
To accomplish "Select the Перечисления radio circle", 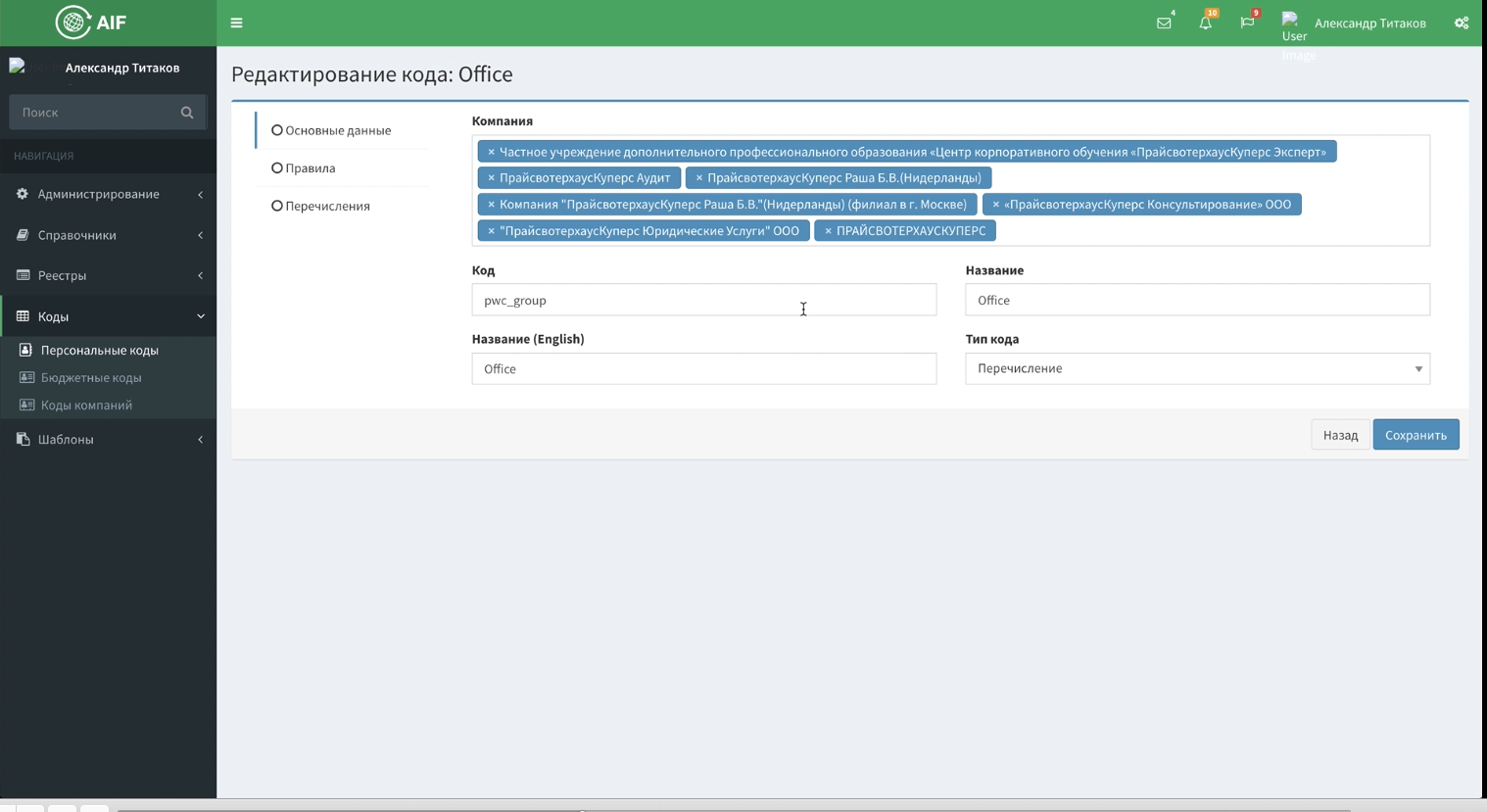I will click(x=277, y=206).
